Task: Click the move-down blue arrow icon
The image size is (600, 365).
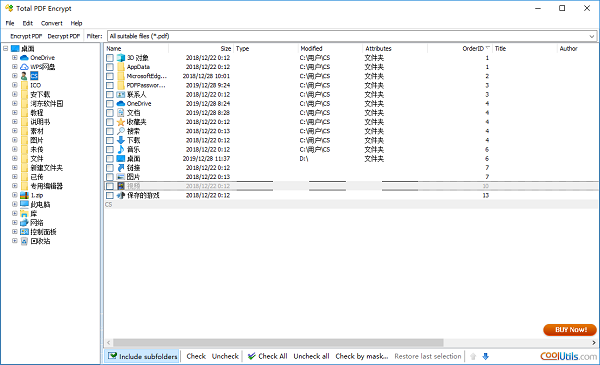Action: [x=486, y=357]
